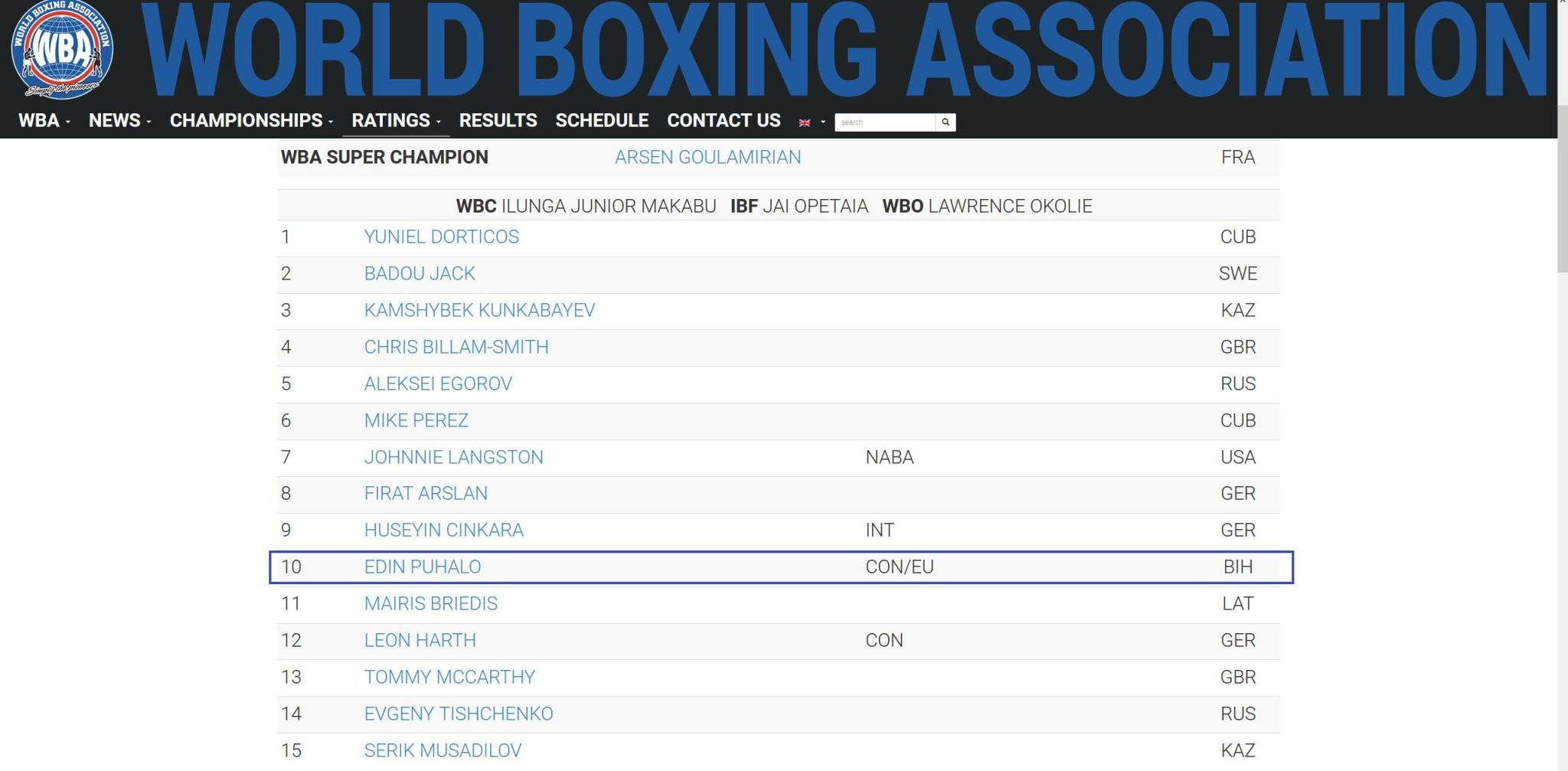Select Badou Jack in rankings
The width and height of the screenshot is (1568, 771).
point(420,273)
